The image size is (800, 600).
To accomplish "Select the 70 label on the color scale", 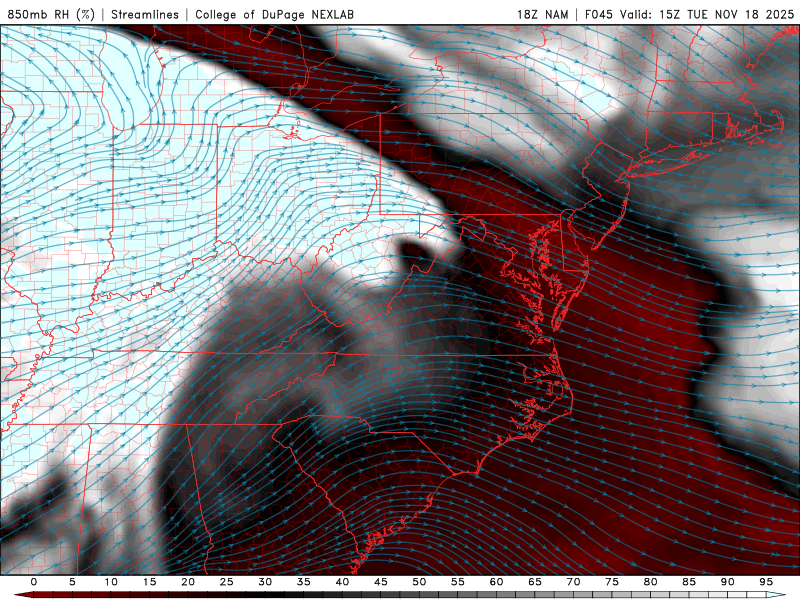I will coord(573,582).
